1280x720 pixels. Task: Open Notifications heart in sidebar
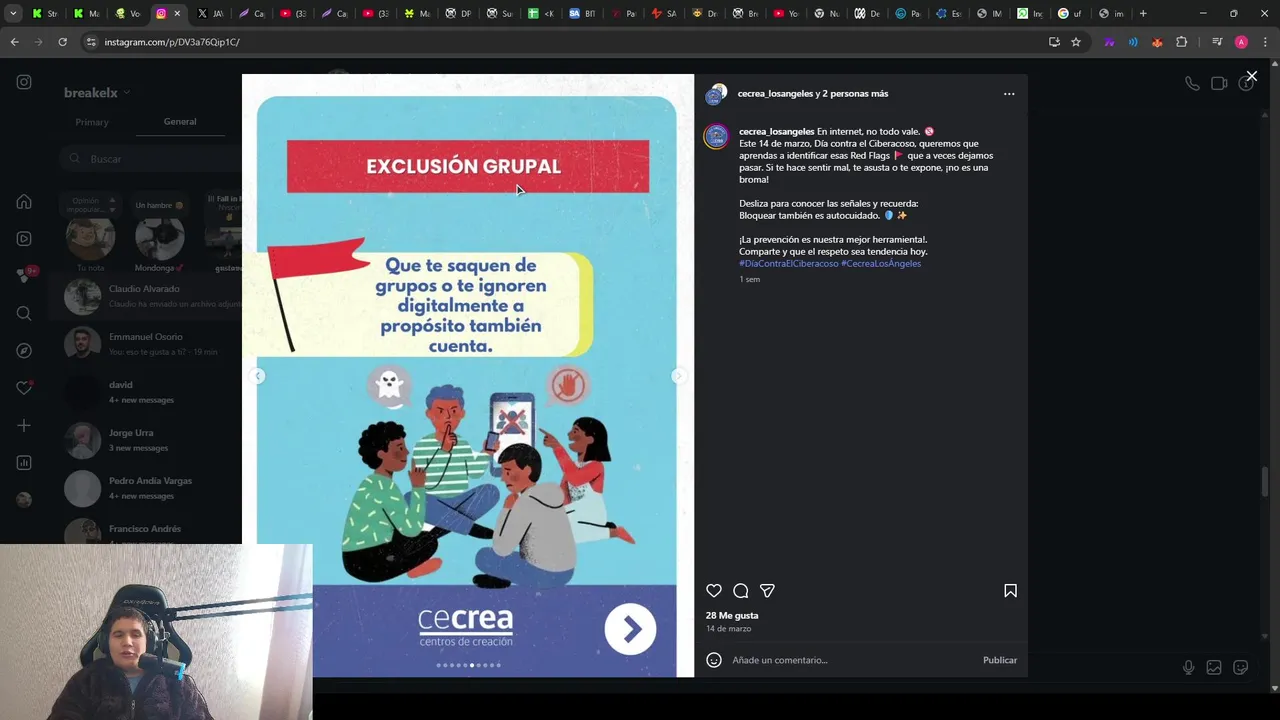[x=24, y=388]
